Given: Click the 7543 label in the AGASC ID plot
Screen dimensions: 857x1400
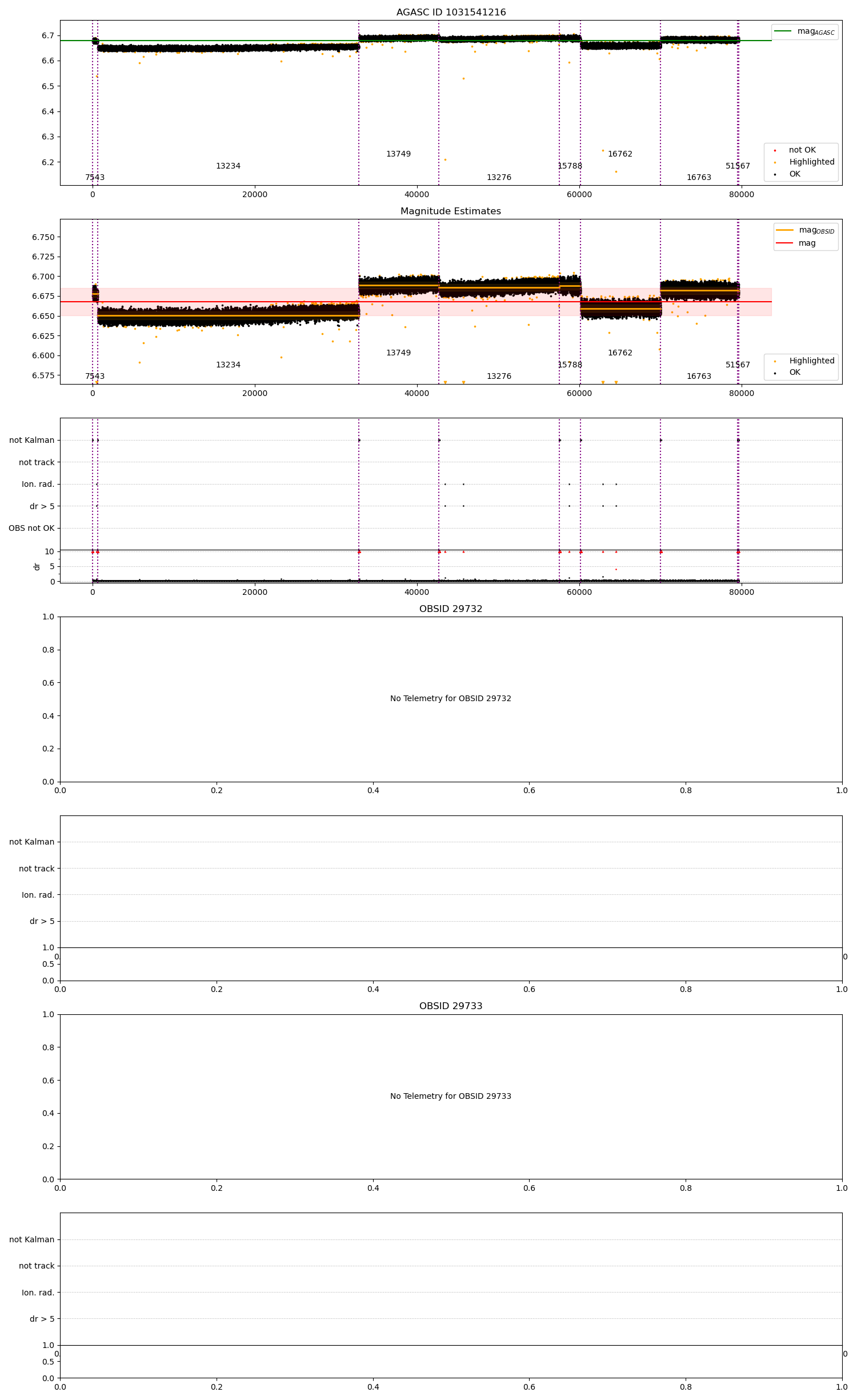Looking at the screenshot, I should coord(95,178).
